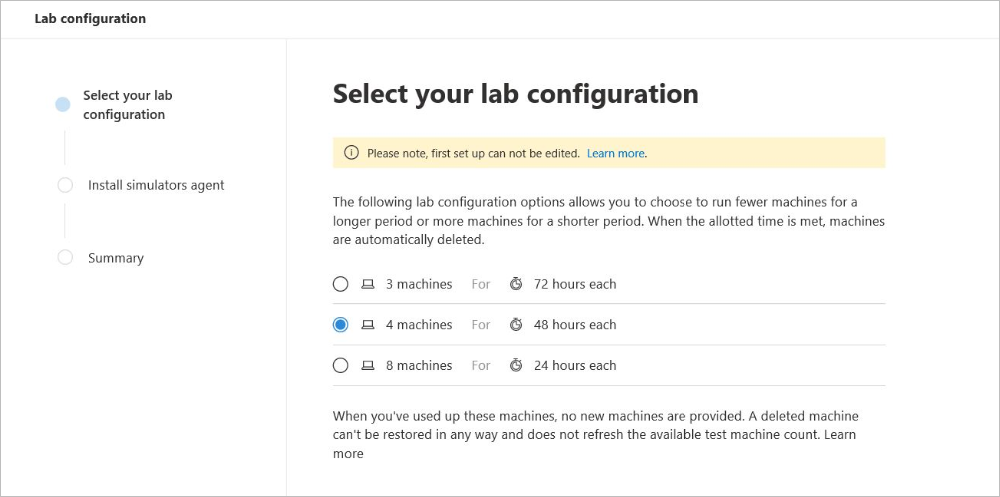Image resolution: width=1000 pixels, height=497 pixels.
Task: Click the laptop icon beside 4 machines
Action: (368, 325)
